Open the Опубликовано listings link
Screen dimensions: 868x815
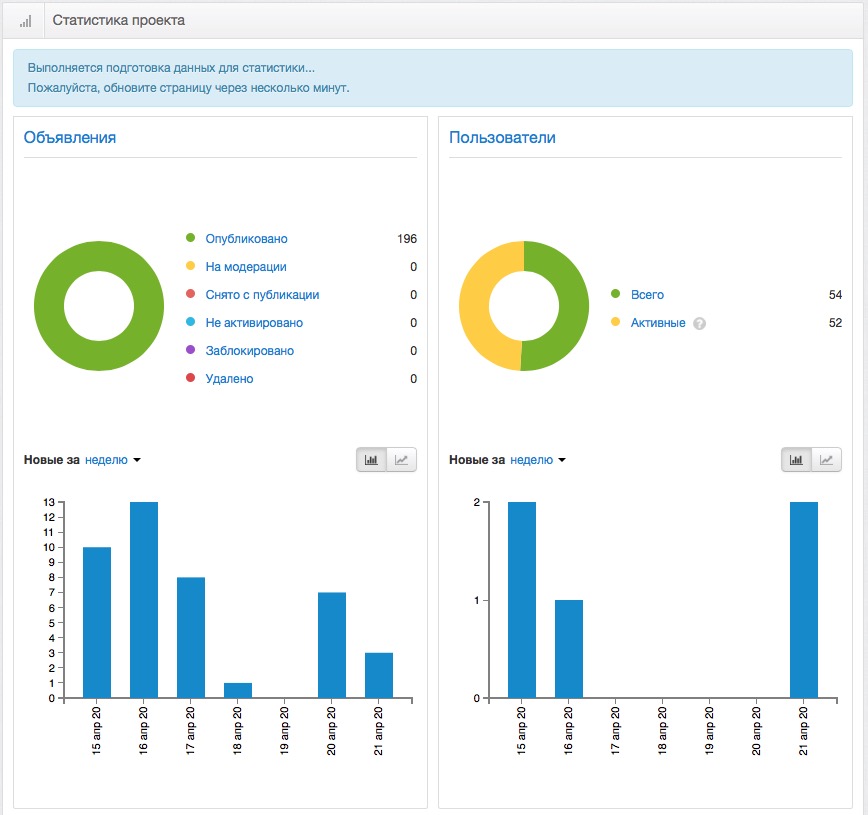[x=246, y=239]
